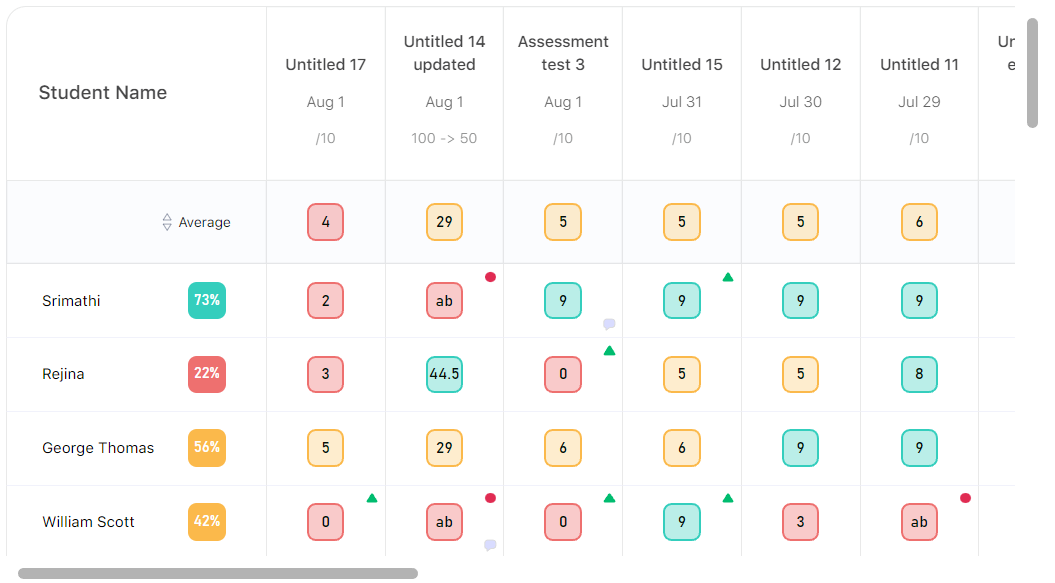The image size is (1055, 583).
Task: Edit Rejina's 44.5 score cell
Action: point(444,374)
